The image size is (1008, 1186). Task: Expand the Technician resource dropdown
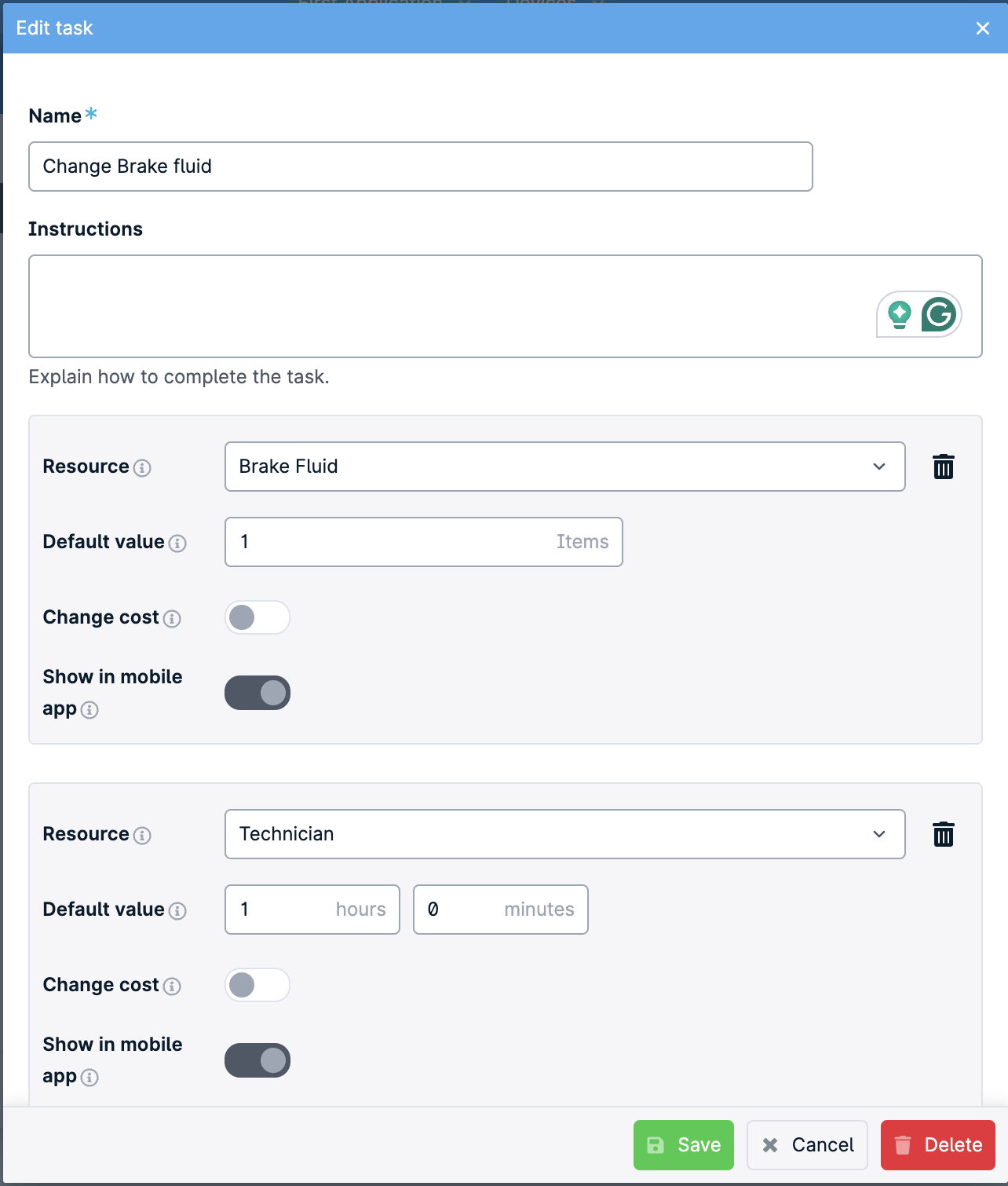point(565,834)
